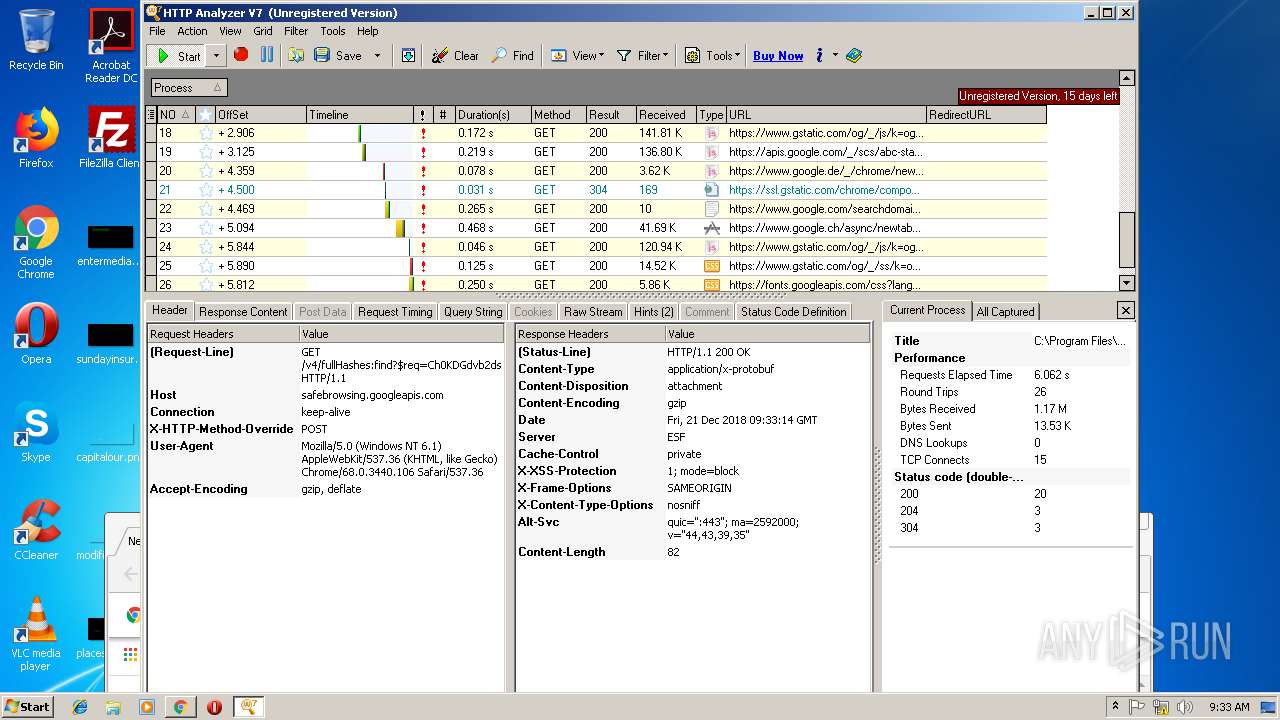This screenshot has height=720, width=1280.
Task: Close the Current Process side panel
Action: pos(1125,311)
